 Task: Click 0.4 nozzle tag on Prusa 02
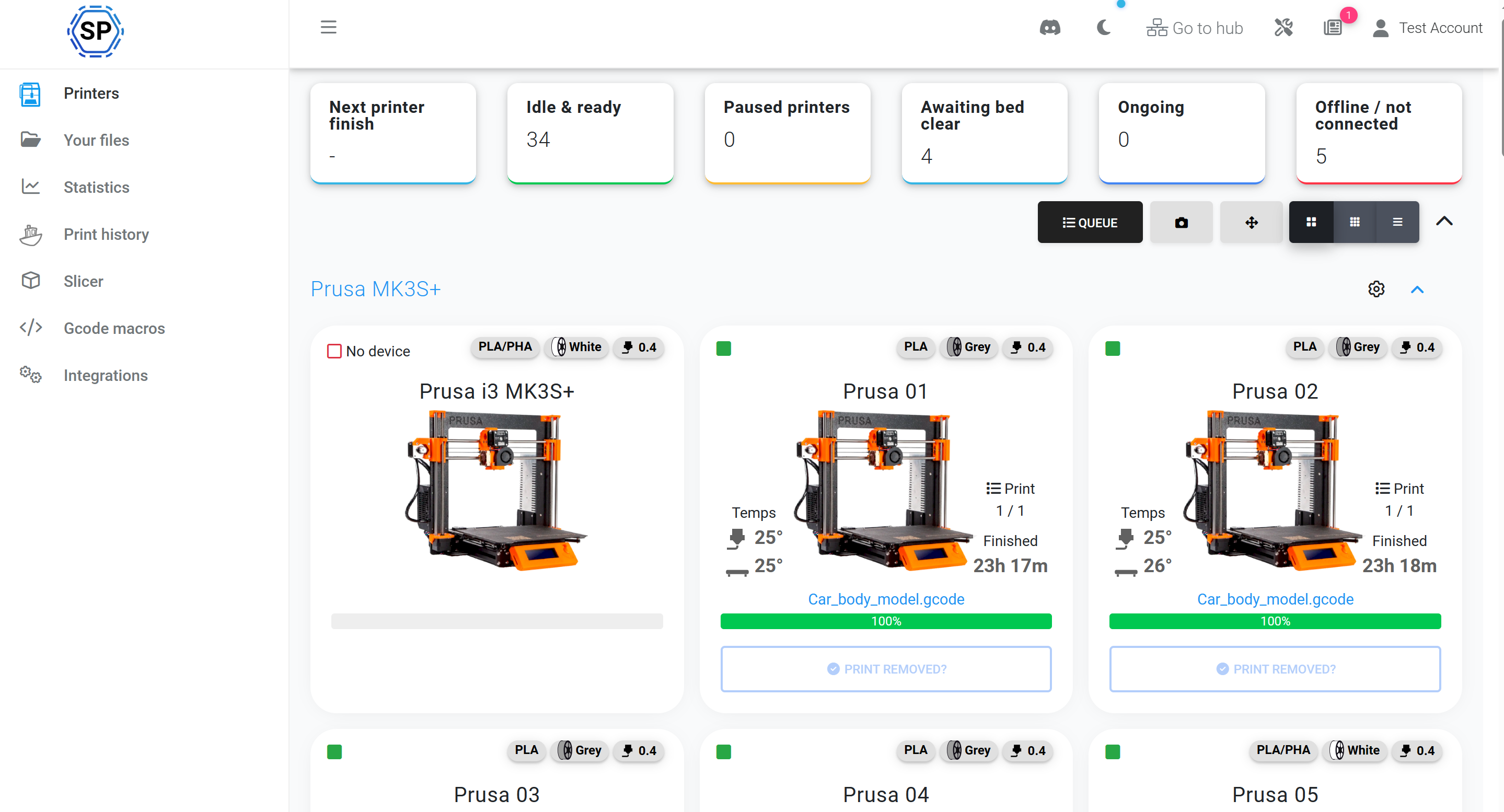pyautogui.click(x=1417, y=347)
